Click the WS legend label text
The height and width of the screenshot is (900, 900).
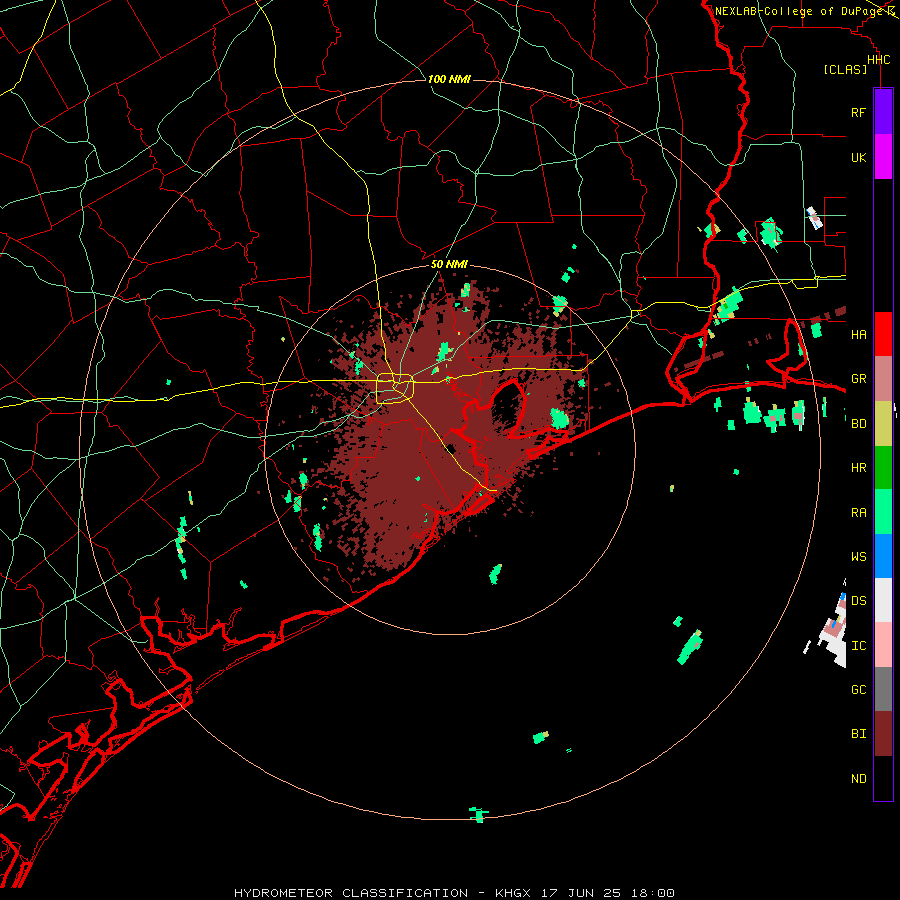pos(858,556)
